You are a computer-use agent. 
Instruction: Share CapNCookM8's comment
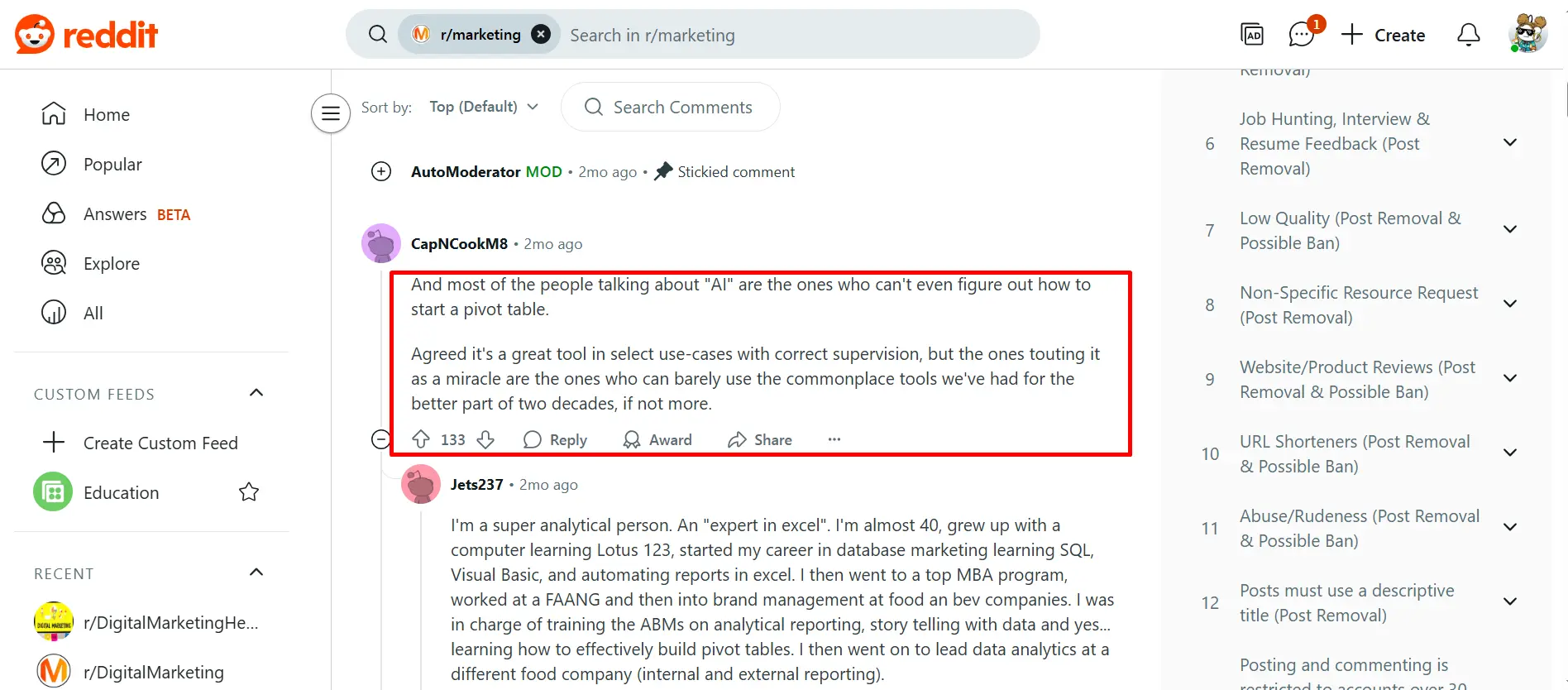click(x=759, y=439)
